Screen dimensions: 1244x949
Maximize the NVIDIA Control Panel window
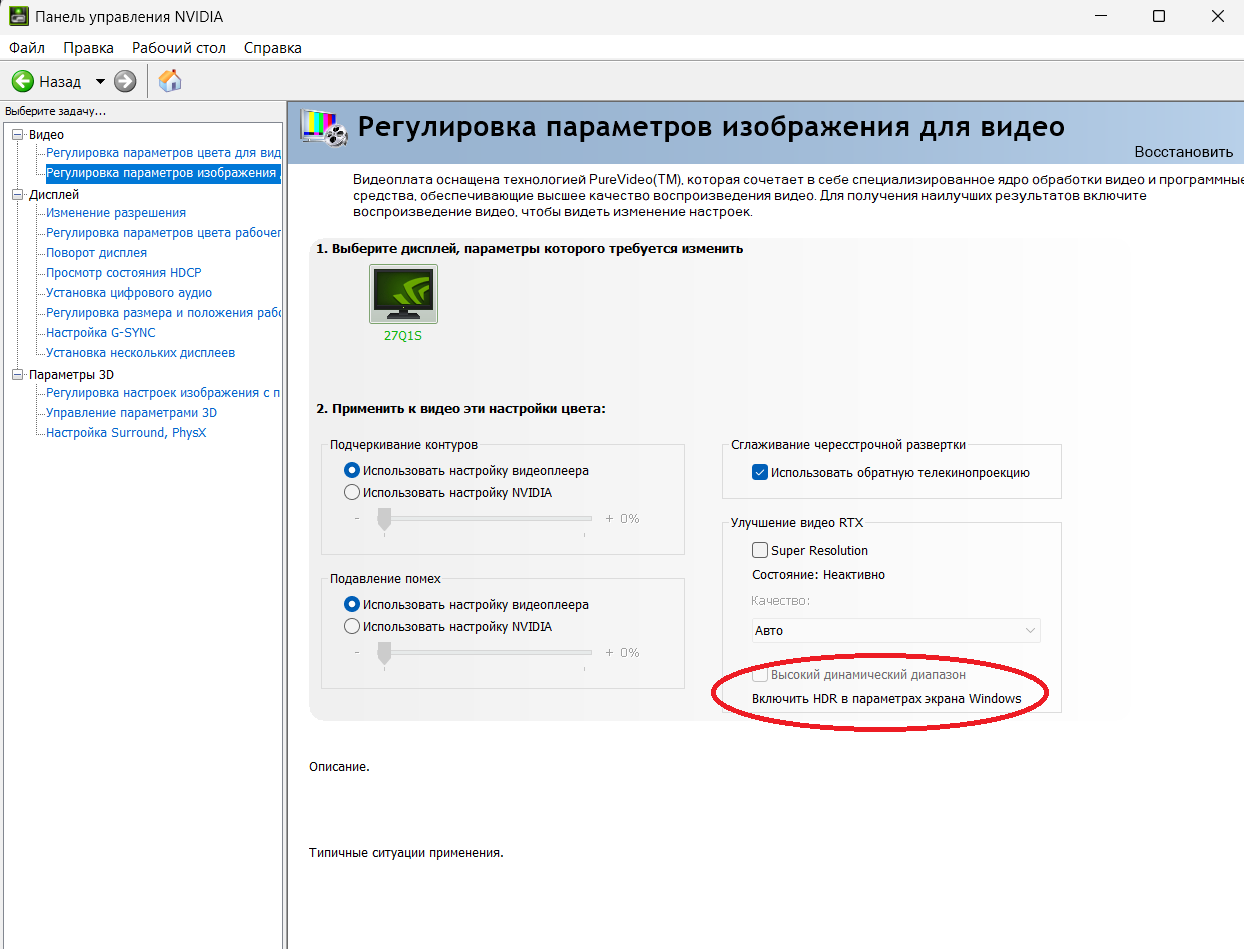click(x=1159, y=17)
